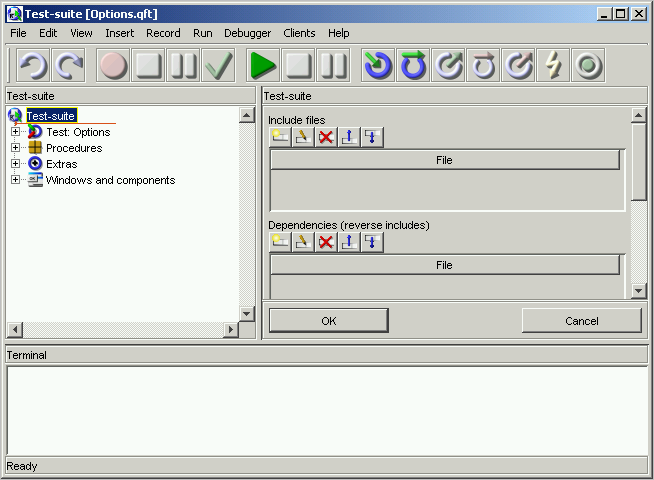The image size is (654, 480).
Task: Click the OK button
Action: [328, 321]
